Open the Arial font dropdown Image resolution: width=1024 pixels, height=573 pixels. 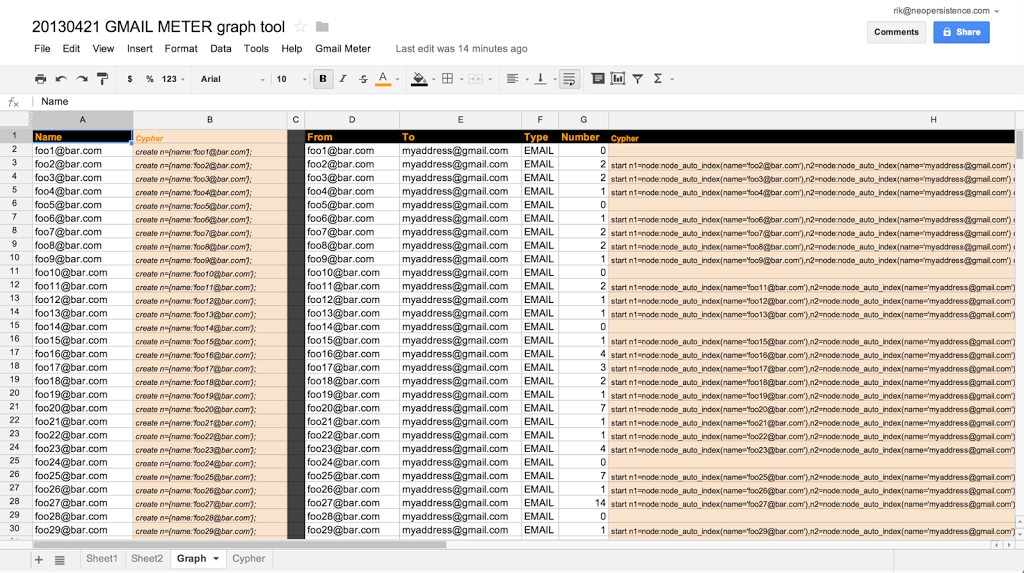point(232,79)
